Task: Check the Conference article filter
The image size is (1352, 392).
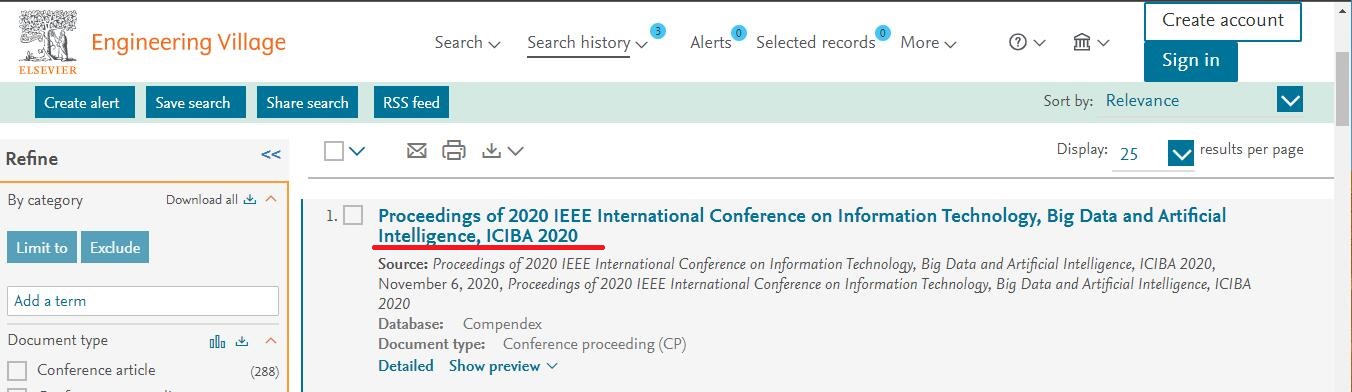Action: (17, 371)
